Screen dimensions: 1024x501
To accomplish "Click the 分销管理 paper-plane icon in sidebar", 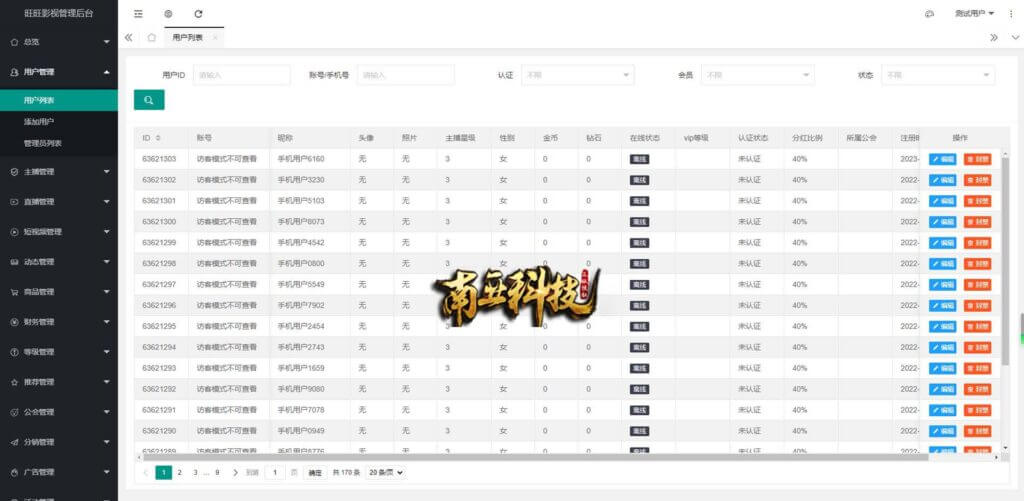I will tap(14, 442).
